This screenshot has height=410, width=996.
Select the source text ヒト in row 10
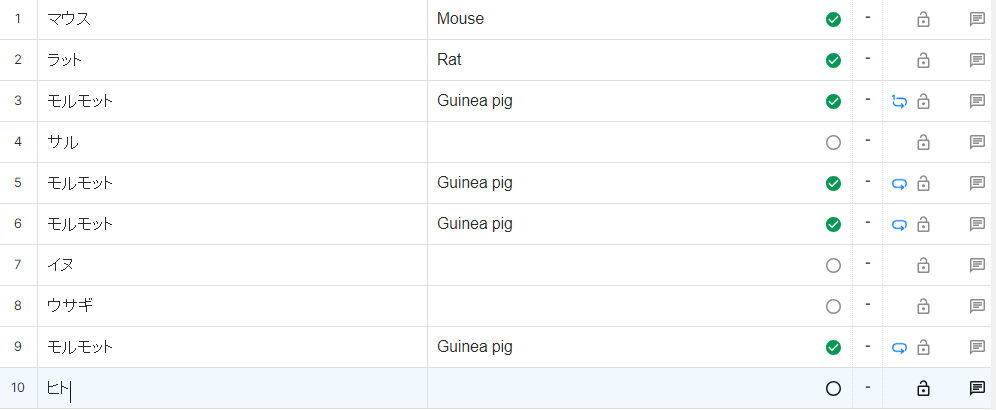click(57, 388)
